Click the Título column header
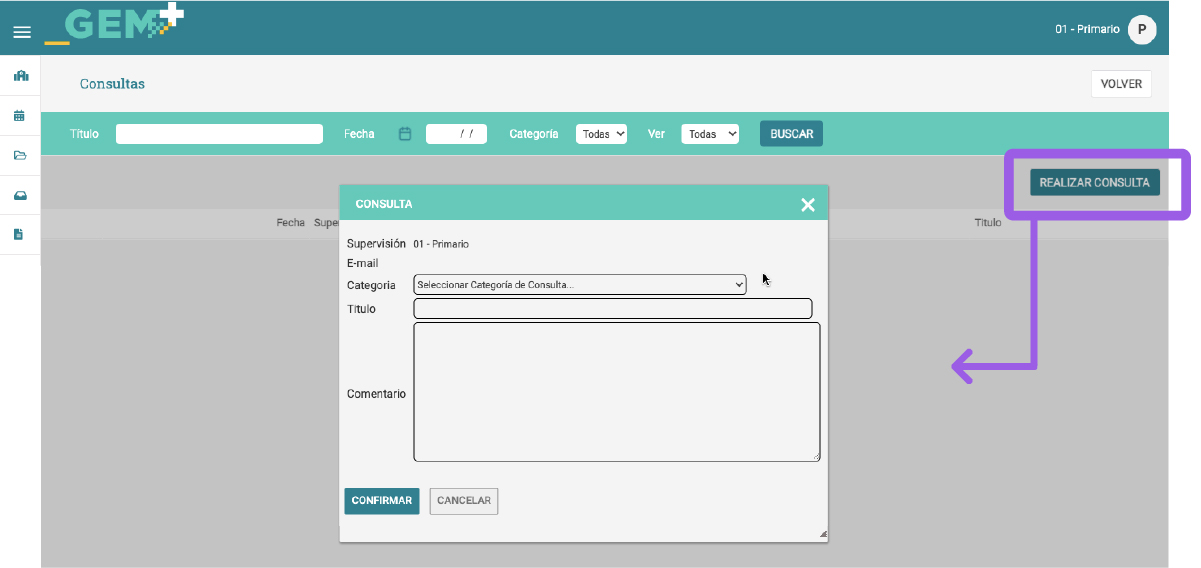 click(x=988, y=223)
